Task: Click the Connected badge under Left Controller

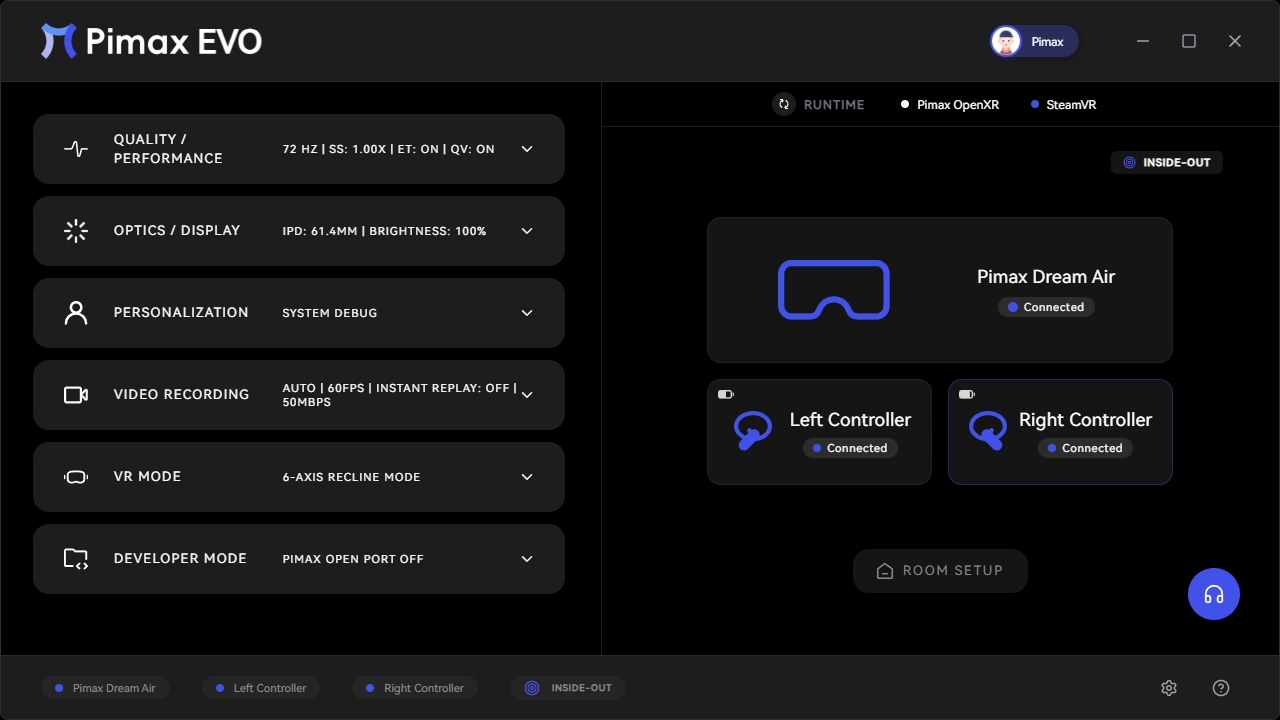Action: click(850, 448)
